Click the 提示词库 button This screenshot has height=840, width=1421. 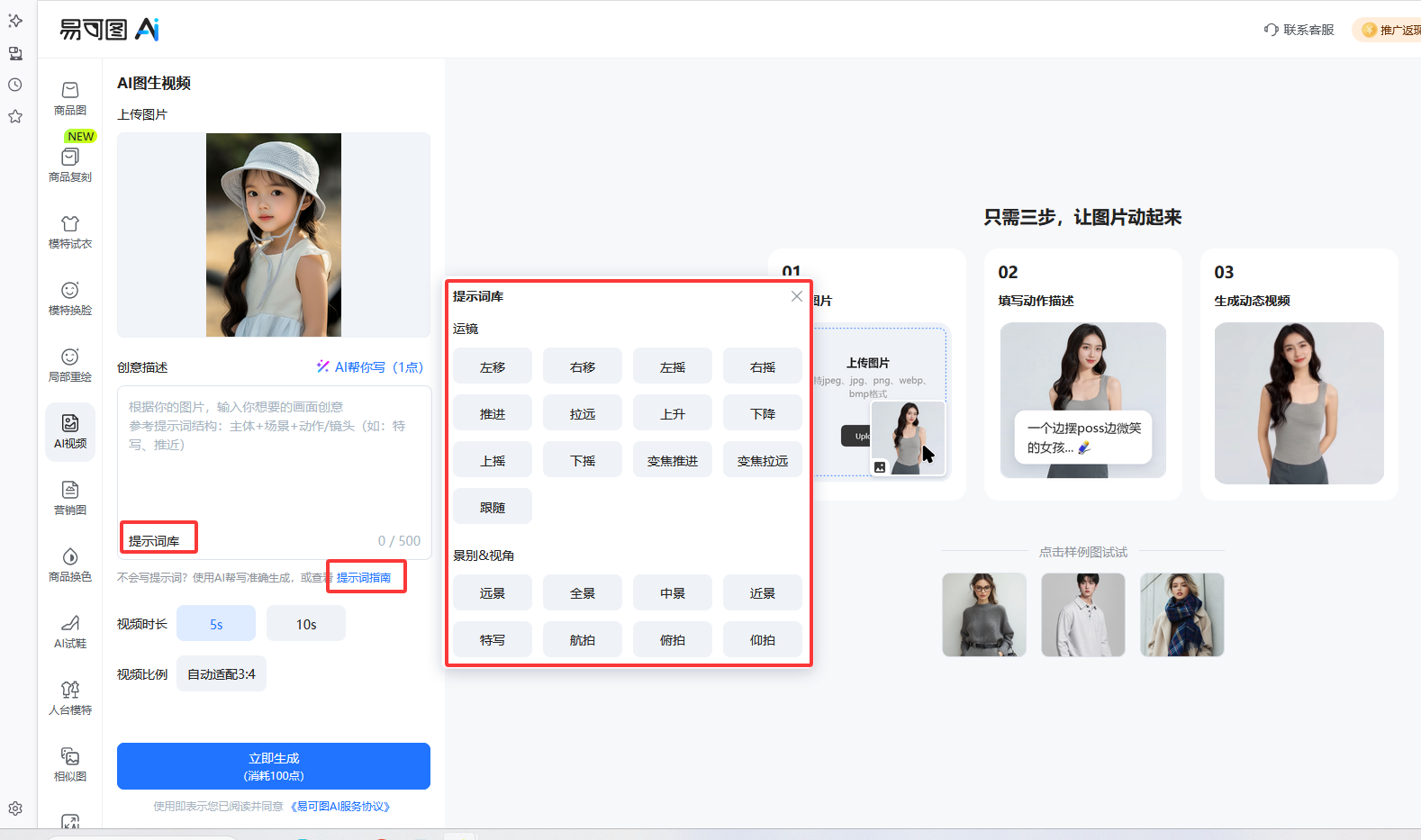pyautogui.click(x=154, y=540)
